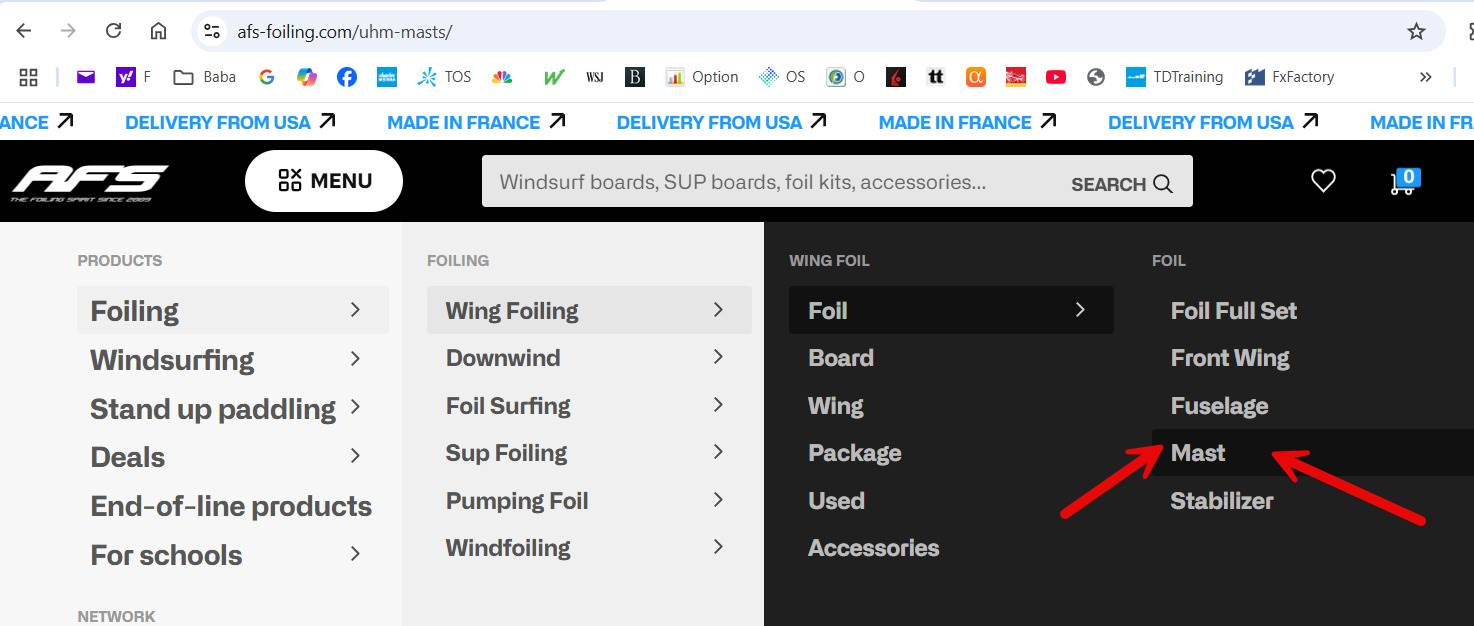The width and height of the screenshot is (1474, 626).
Task: Select Mast in the Foil menu
Action: tap(1198, 453)
